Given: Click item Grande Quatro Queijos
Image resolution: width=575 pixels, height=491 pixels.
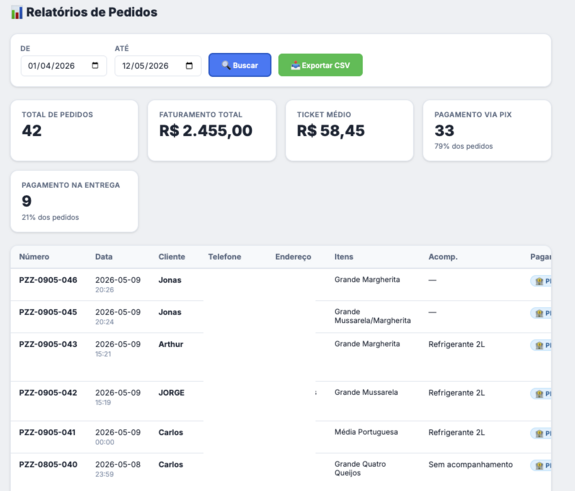Looking at the screenshot, I should click(x=360, y=469).
